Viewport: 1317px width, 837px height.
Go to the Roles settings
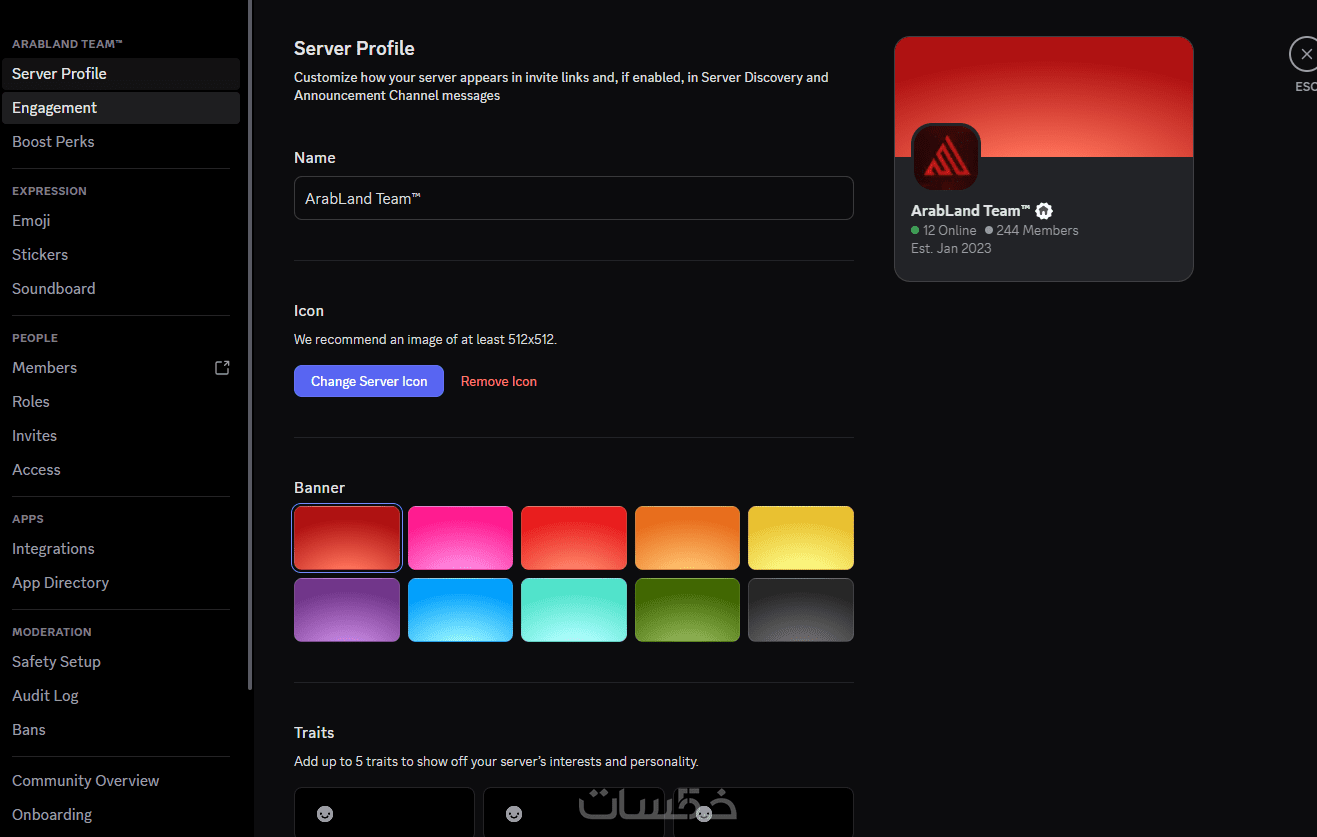click(121, 402)
